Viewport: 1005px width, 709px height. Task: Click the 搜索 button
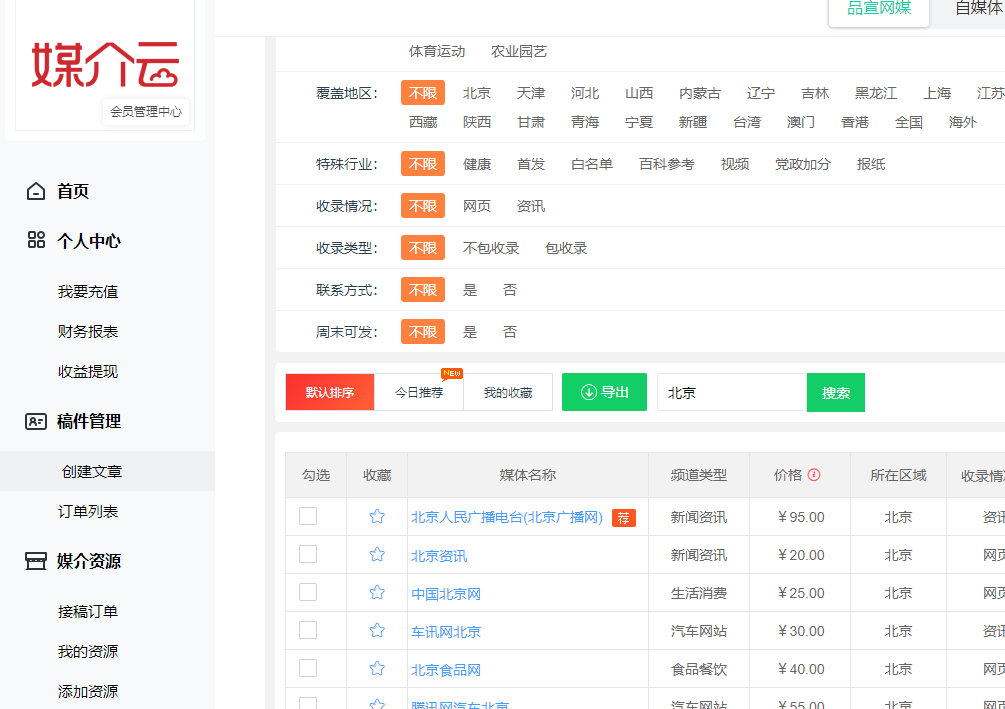836,393
